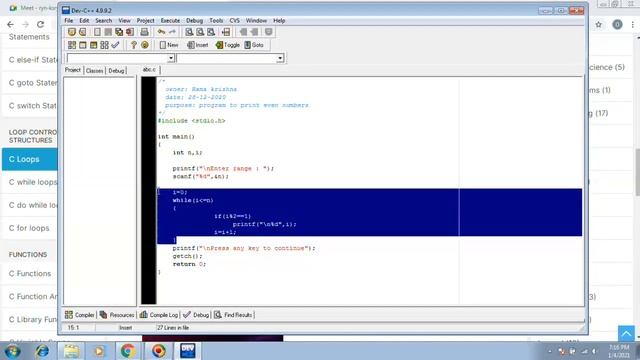This screenshot has width=640, height=360.
Task: Click the greyed Project Options shield icon
Action: pos(269,32)
